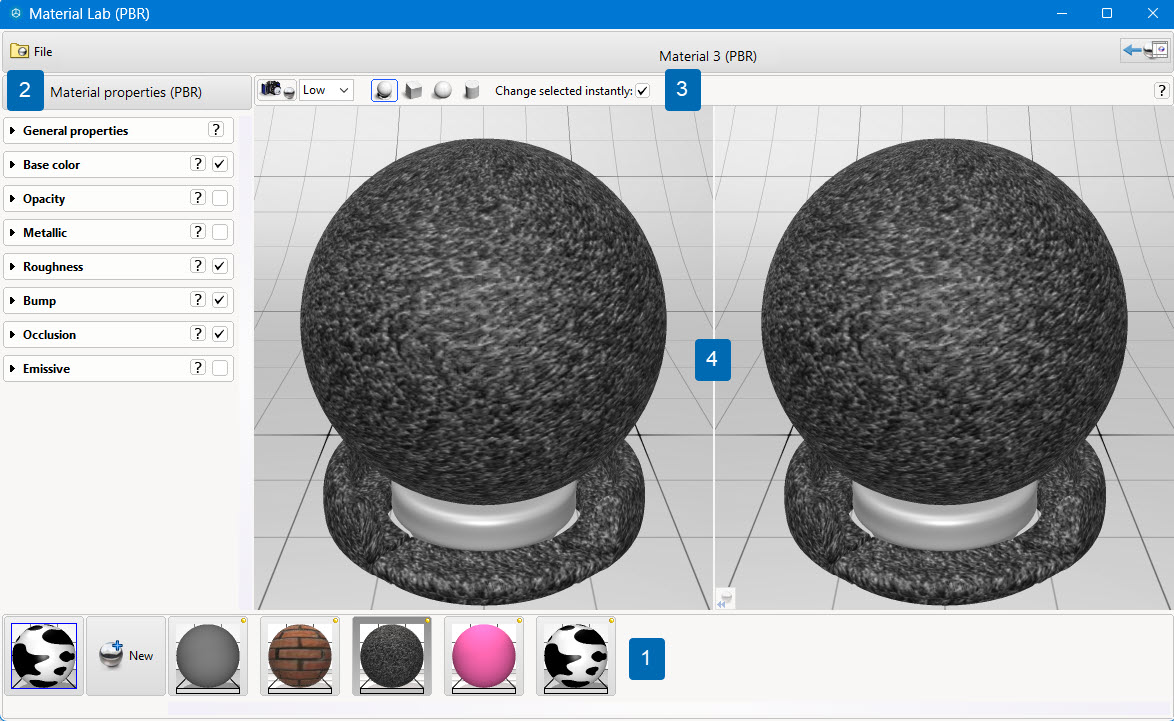
Task: Minimize the Material Lab window
Action: click(x=1062, y=13)
